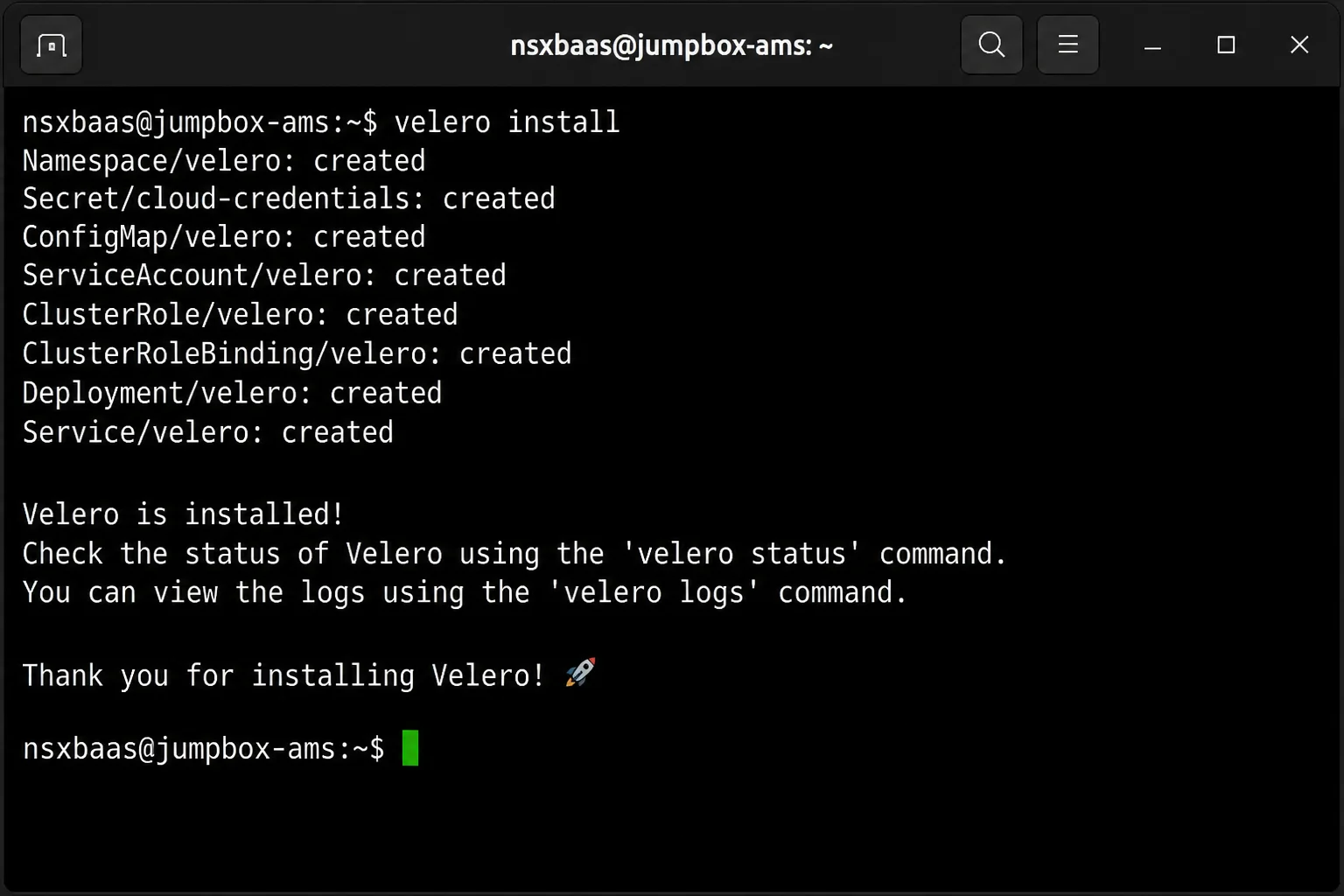Click the window title nsxbaas@jumpbox-ams
The image size is (1344, 896).
point(671,45)
